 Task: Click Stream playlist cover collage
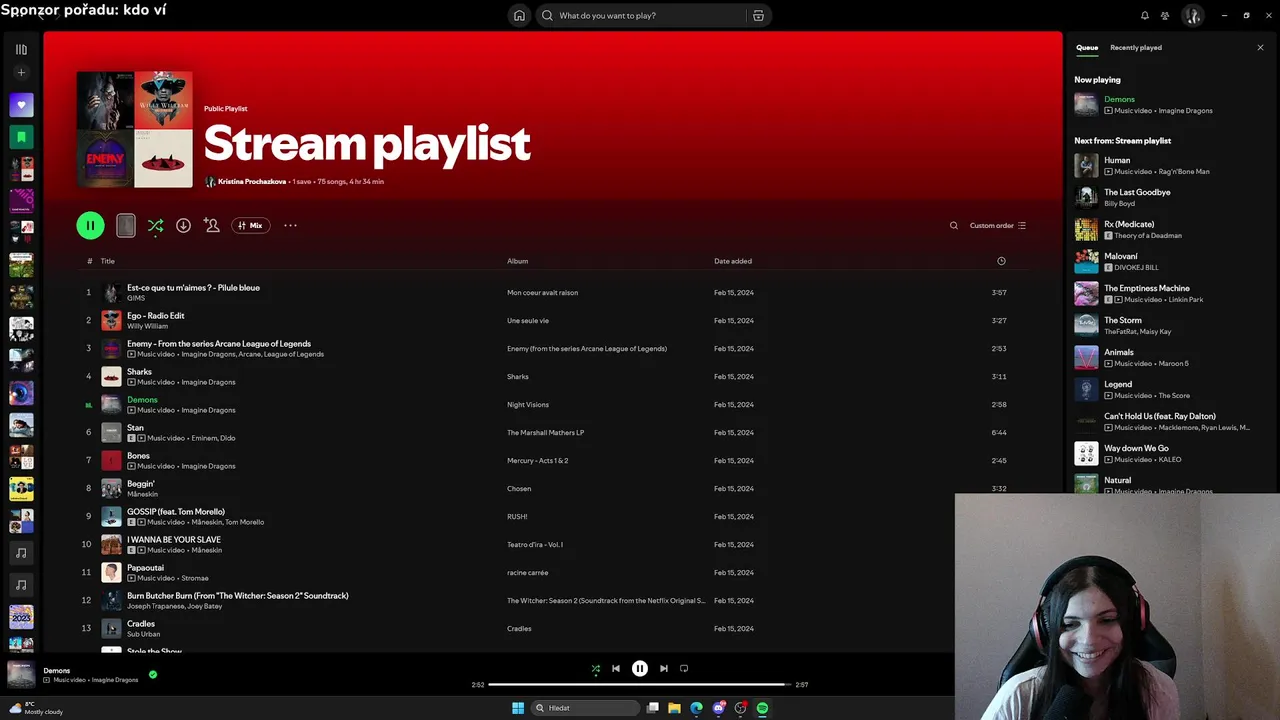coord(135,129)
